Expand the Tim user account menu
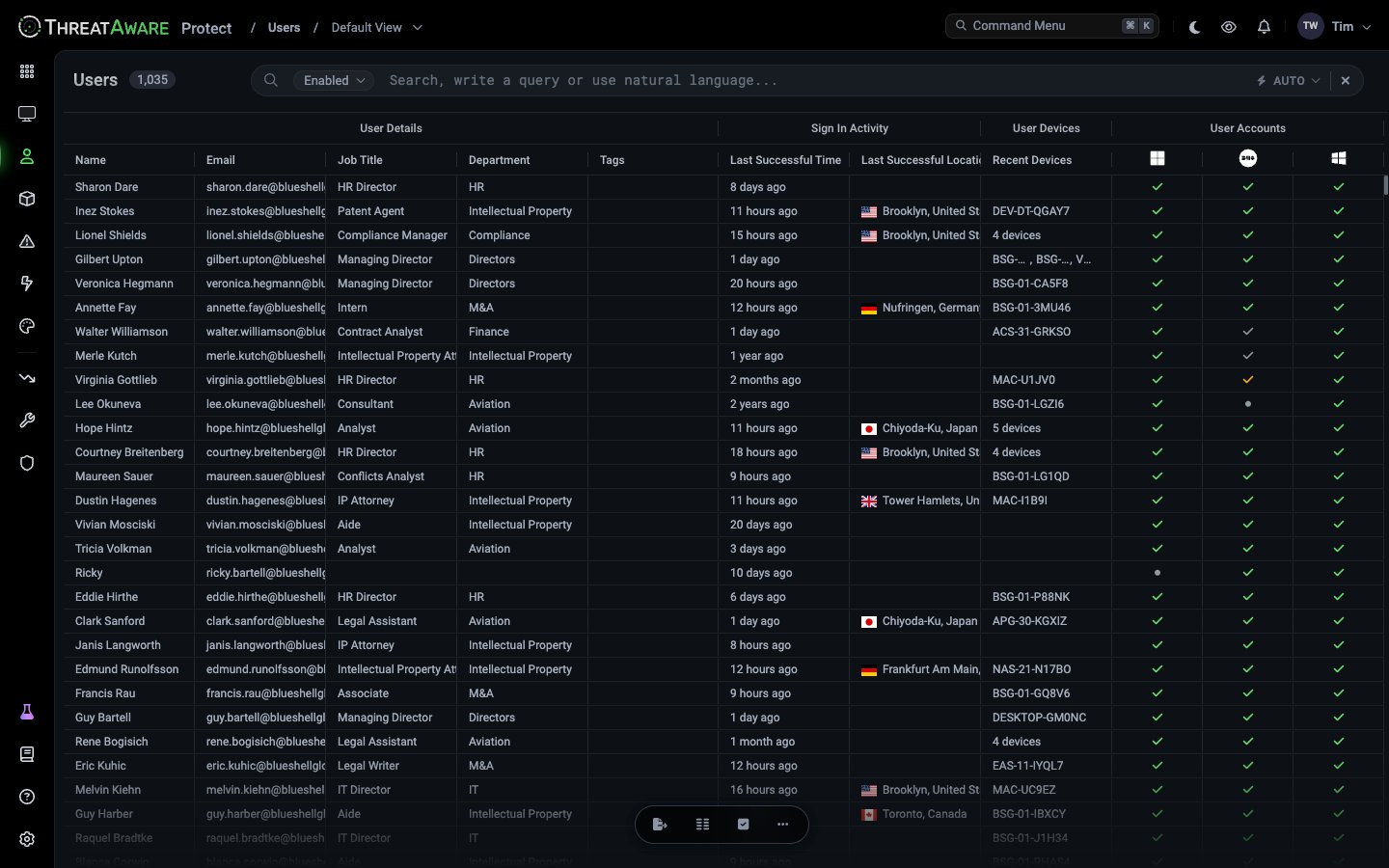1389x868 pixels. point(1335,27)
